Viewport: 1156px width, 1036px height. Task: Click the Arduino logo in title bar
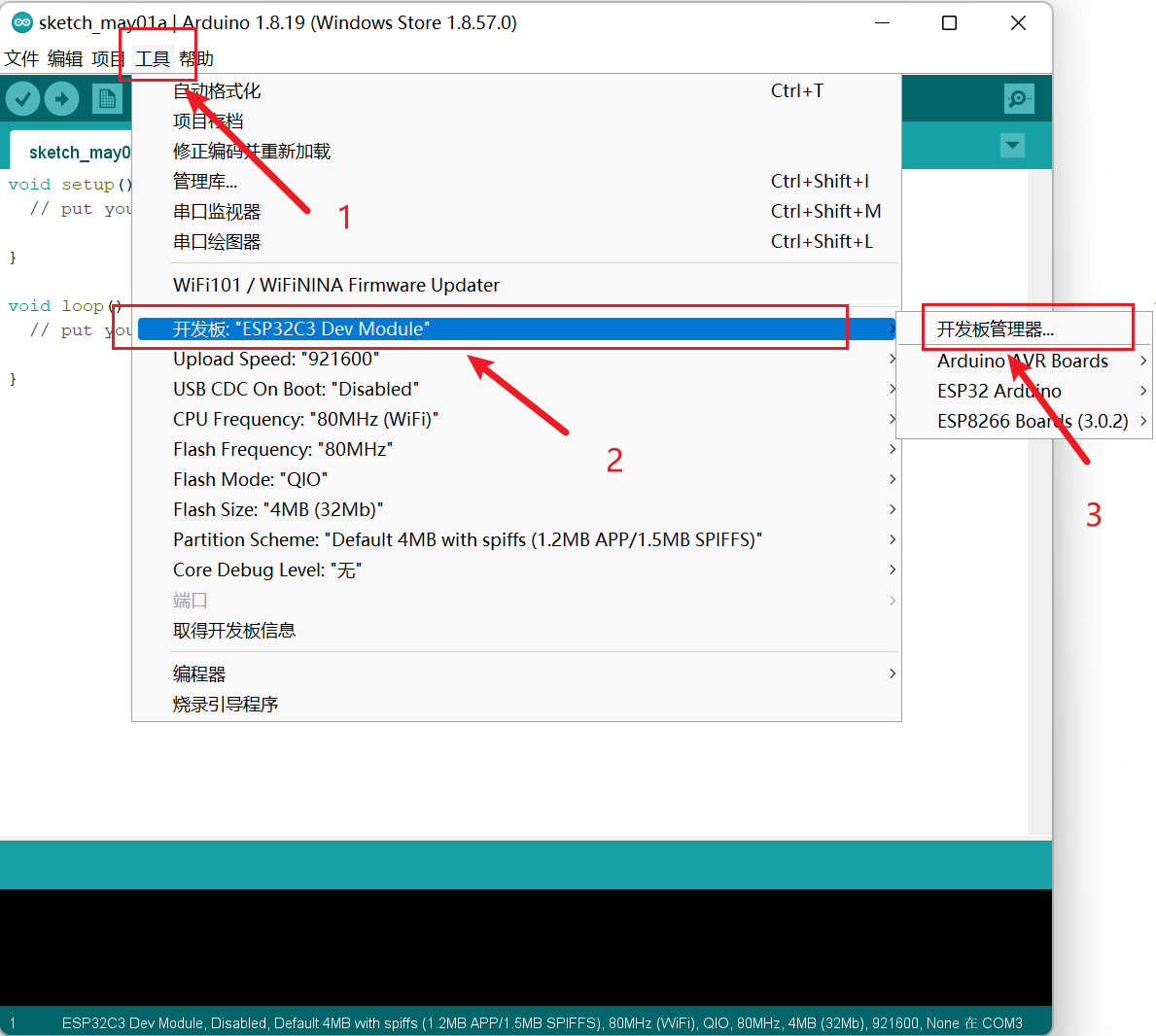pos(22,23)
